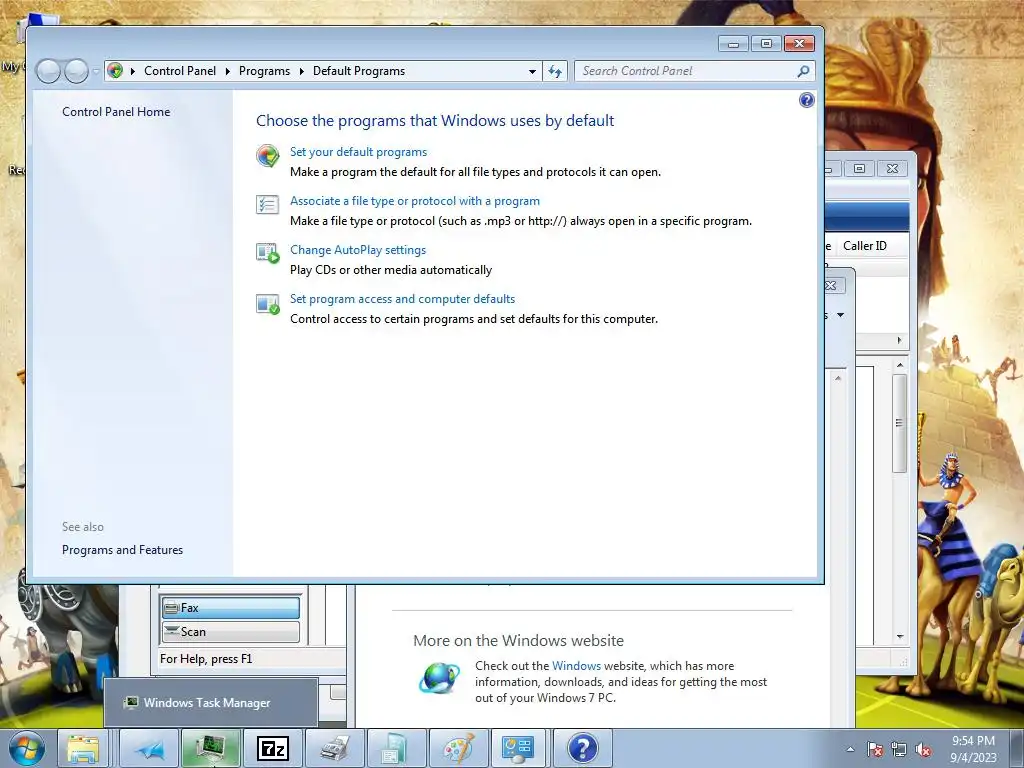The width and height of the screenshot is (1024, 768).
Task: Switch to Windows Fax and Scan taskbar button
Action: coord(335,748)
